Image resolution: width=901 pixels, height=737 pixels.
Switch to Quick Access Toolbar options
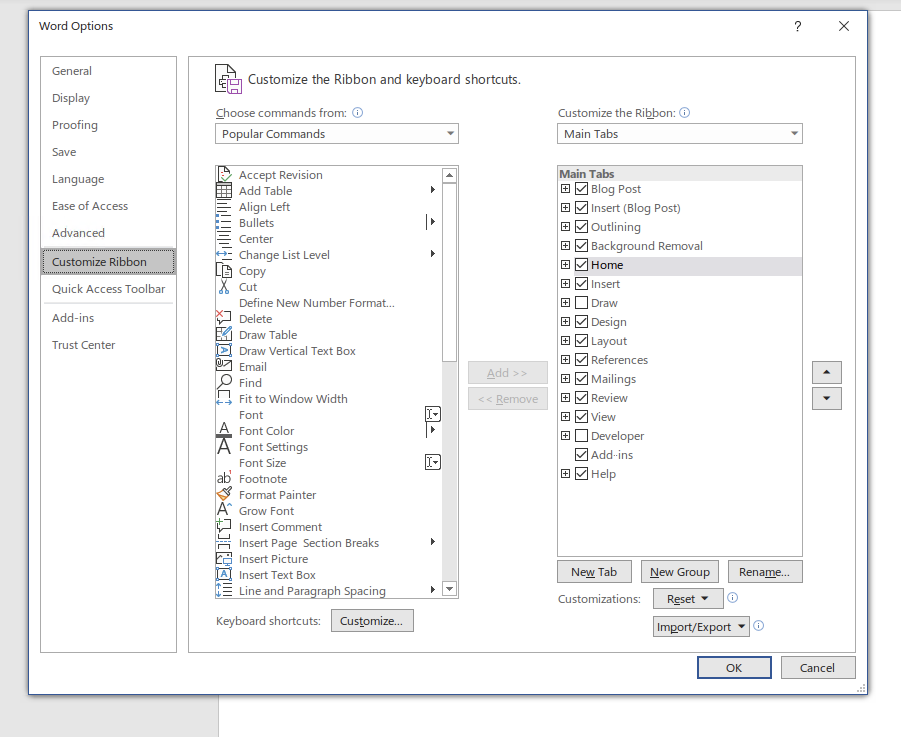(109, 289)
